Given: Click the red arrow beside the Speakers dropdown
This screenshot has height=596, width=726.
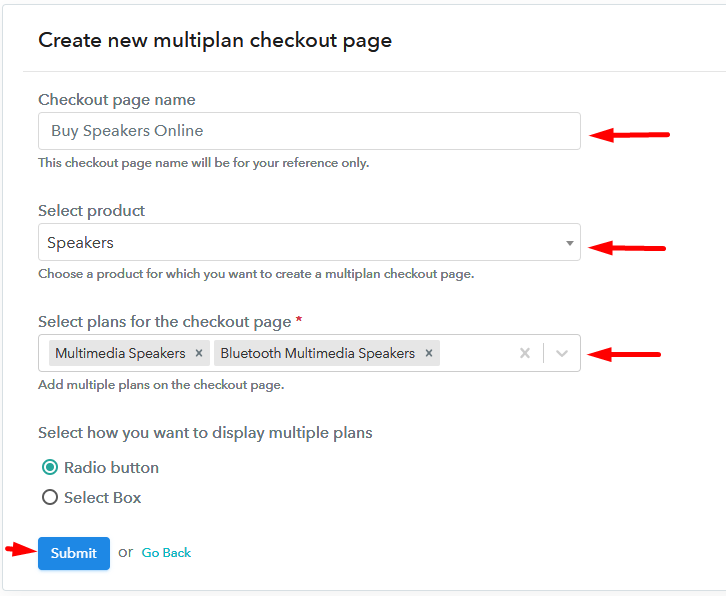Looking at the screenshot, I should click(x=626, y=247).
